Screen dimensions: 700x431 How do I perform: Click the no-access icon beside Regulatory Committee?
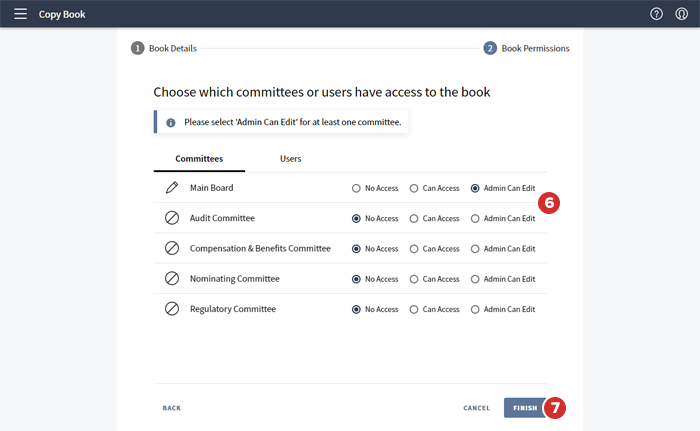click(172, 309)
